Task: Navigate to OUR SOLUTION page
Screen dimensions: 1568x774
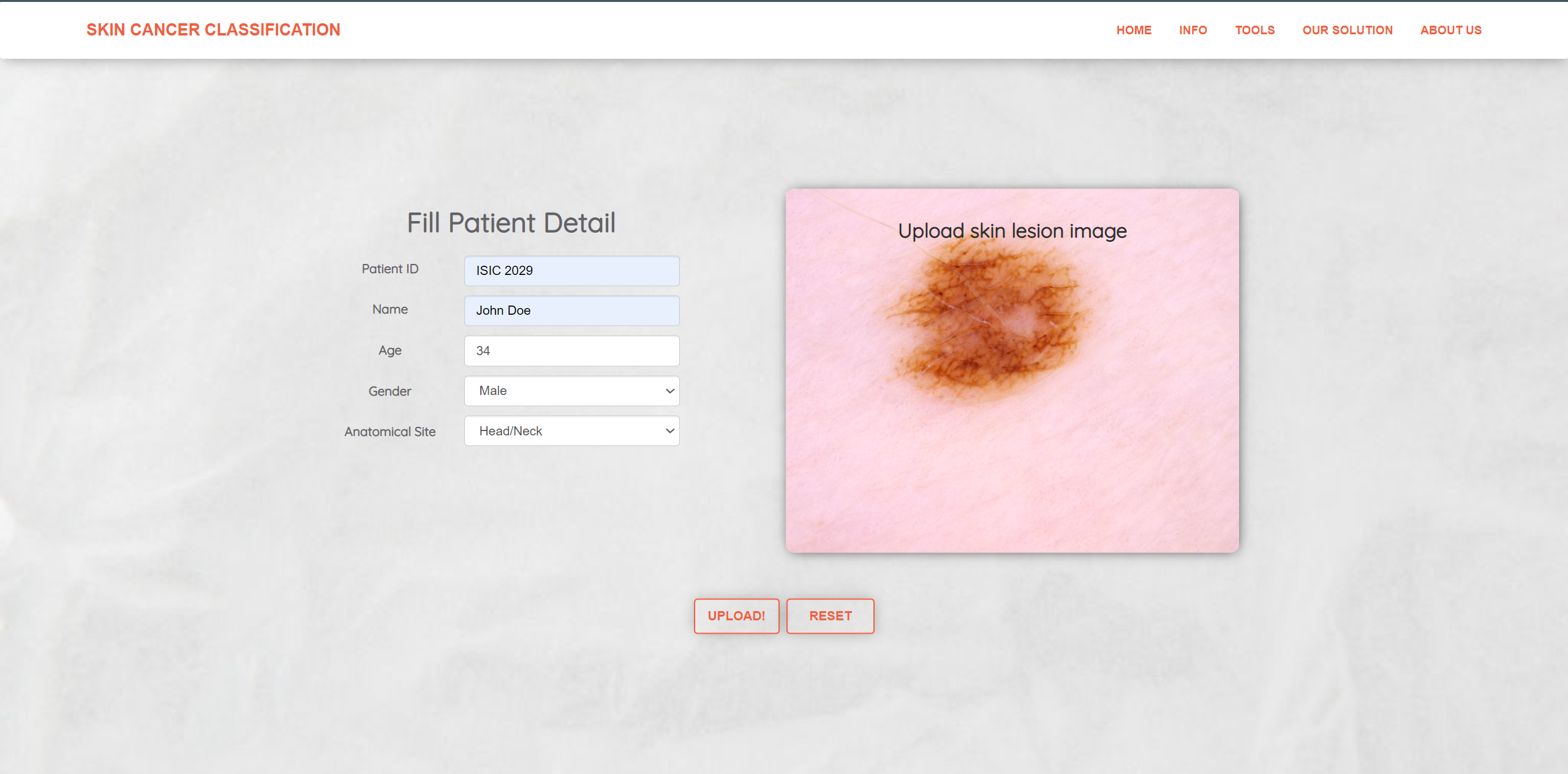Action: [x=1347, y=30]
